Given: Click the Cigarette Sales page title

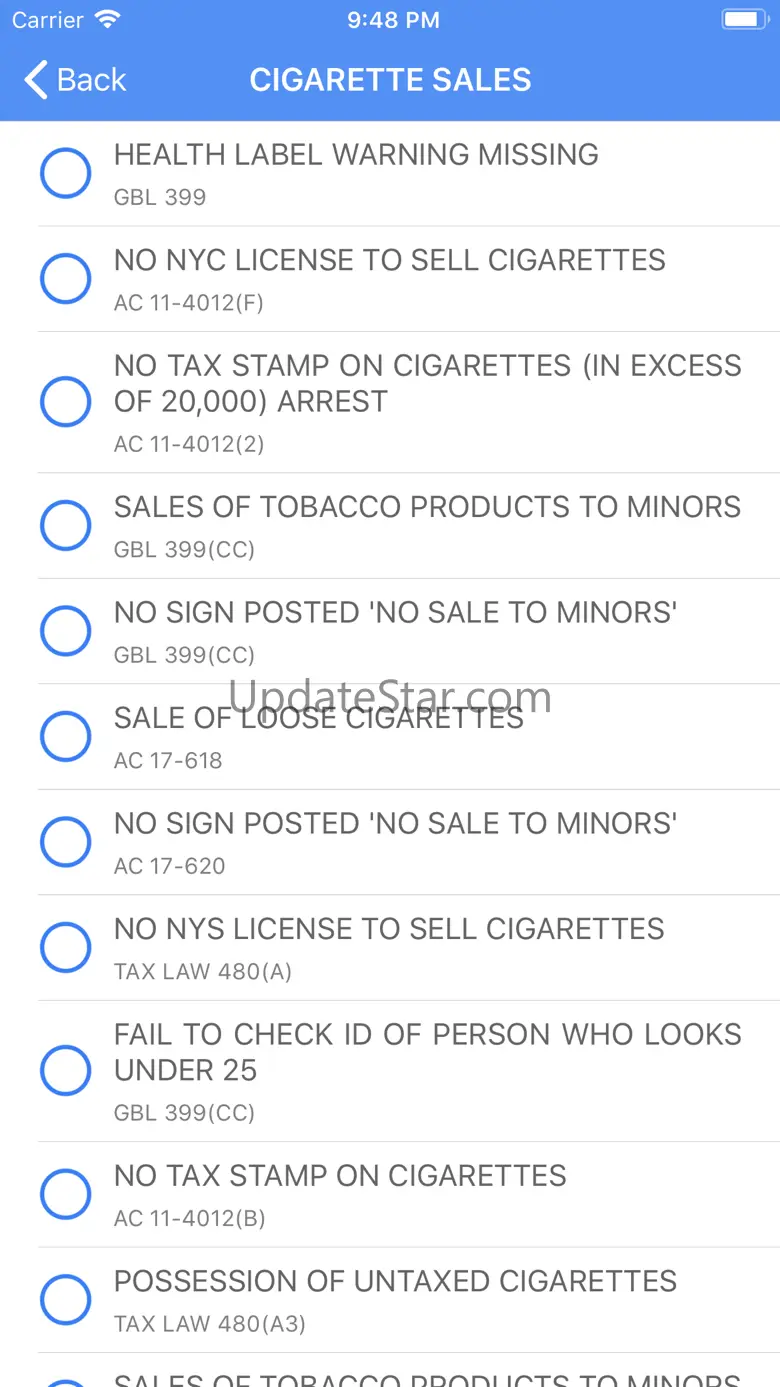Looking at the screenshot, I should tap(390, 80).
